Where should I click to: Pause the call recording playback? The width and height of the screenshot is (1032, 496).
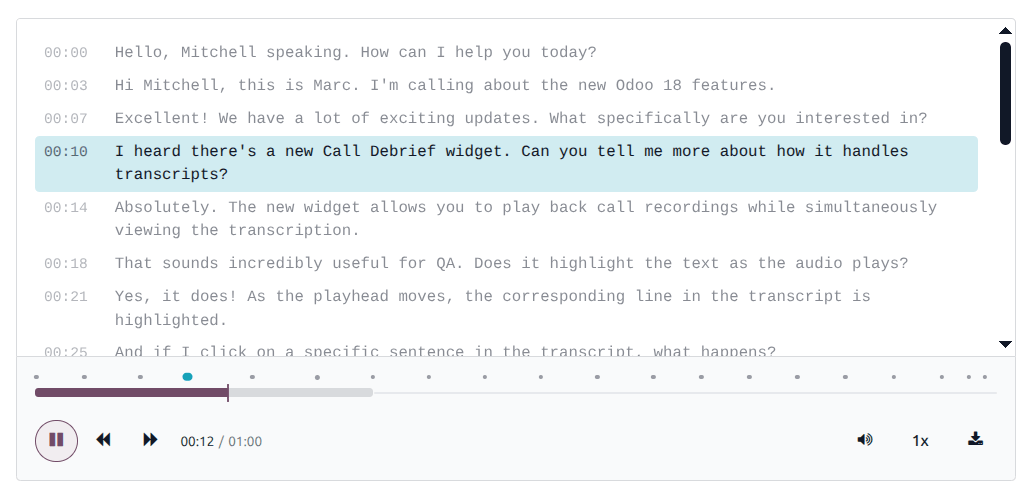pos(57,441)
